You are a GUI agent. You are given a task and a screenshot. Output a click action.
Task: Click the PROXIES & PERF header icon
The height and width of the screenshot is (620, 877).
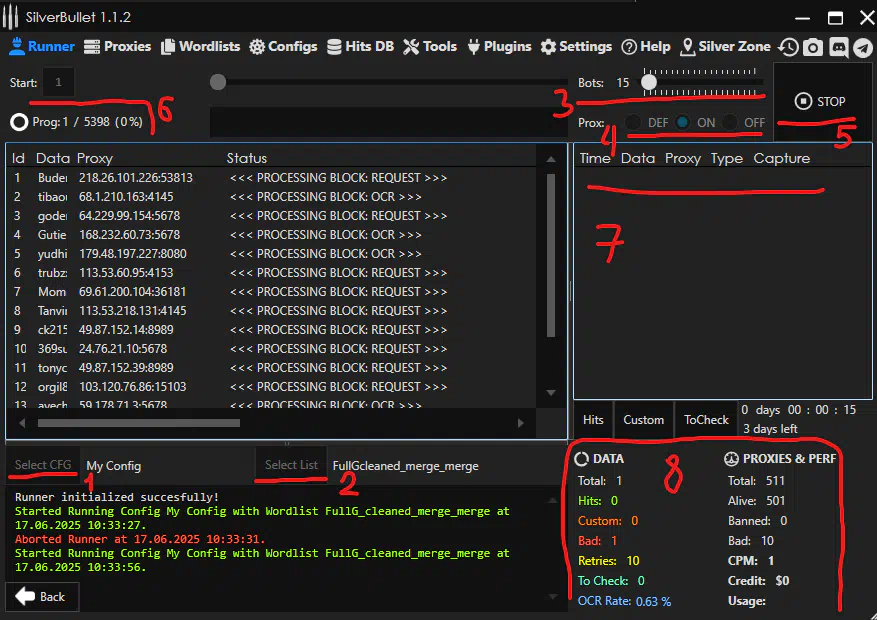pos(731,458)
